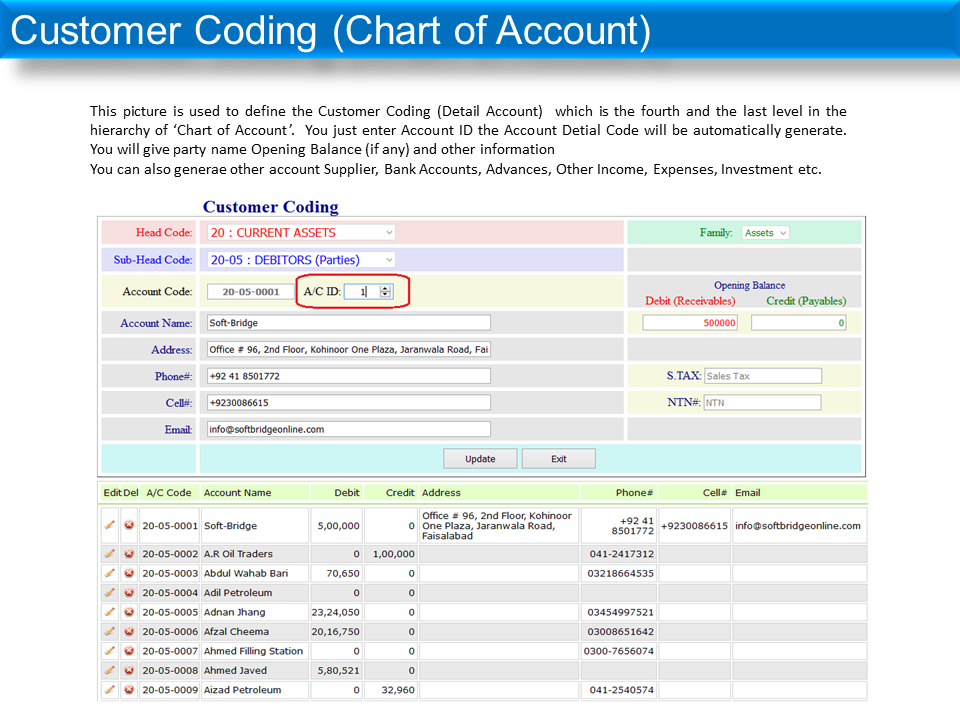Click delete icon for Soft-Bridge row
Image resolution: width=960 pixels, height=720 pixels.
129,525
